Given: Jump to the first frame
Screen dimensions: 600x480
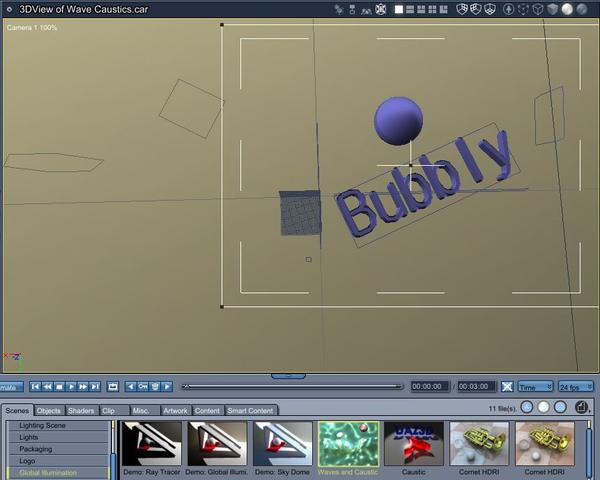Looking at the screenshot, I should [35, 387].
